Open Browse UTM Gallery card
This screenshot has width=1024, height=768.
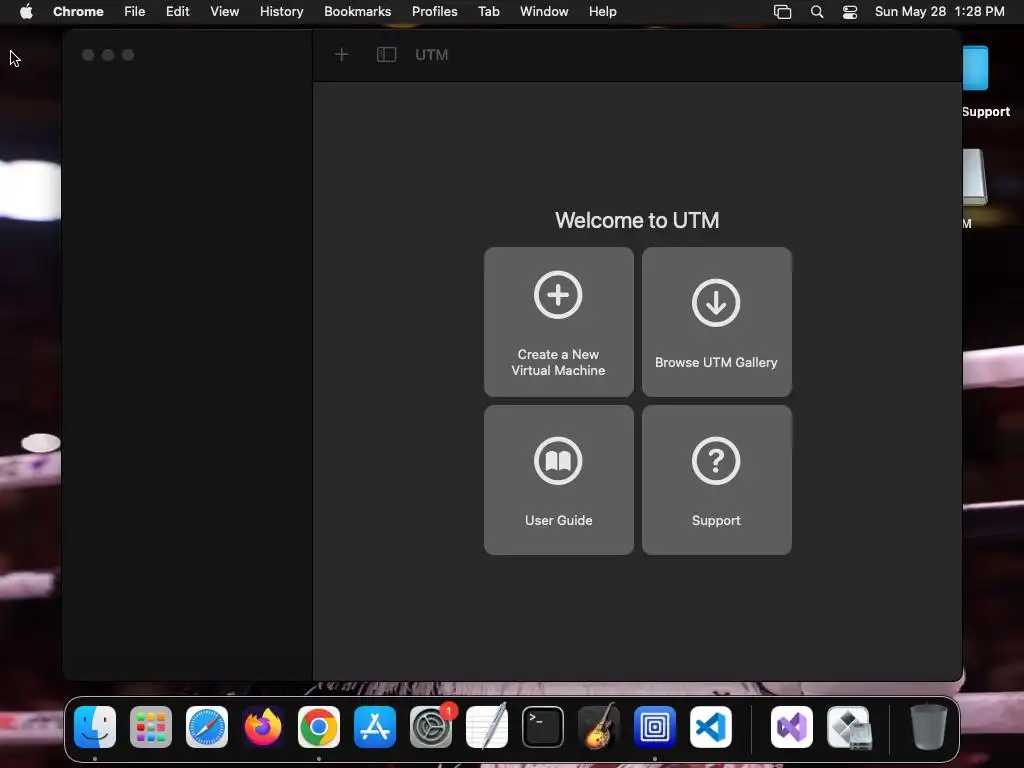[716, 321]
